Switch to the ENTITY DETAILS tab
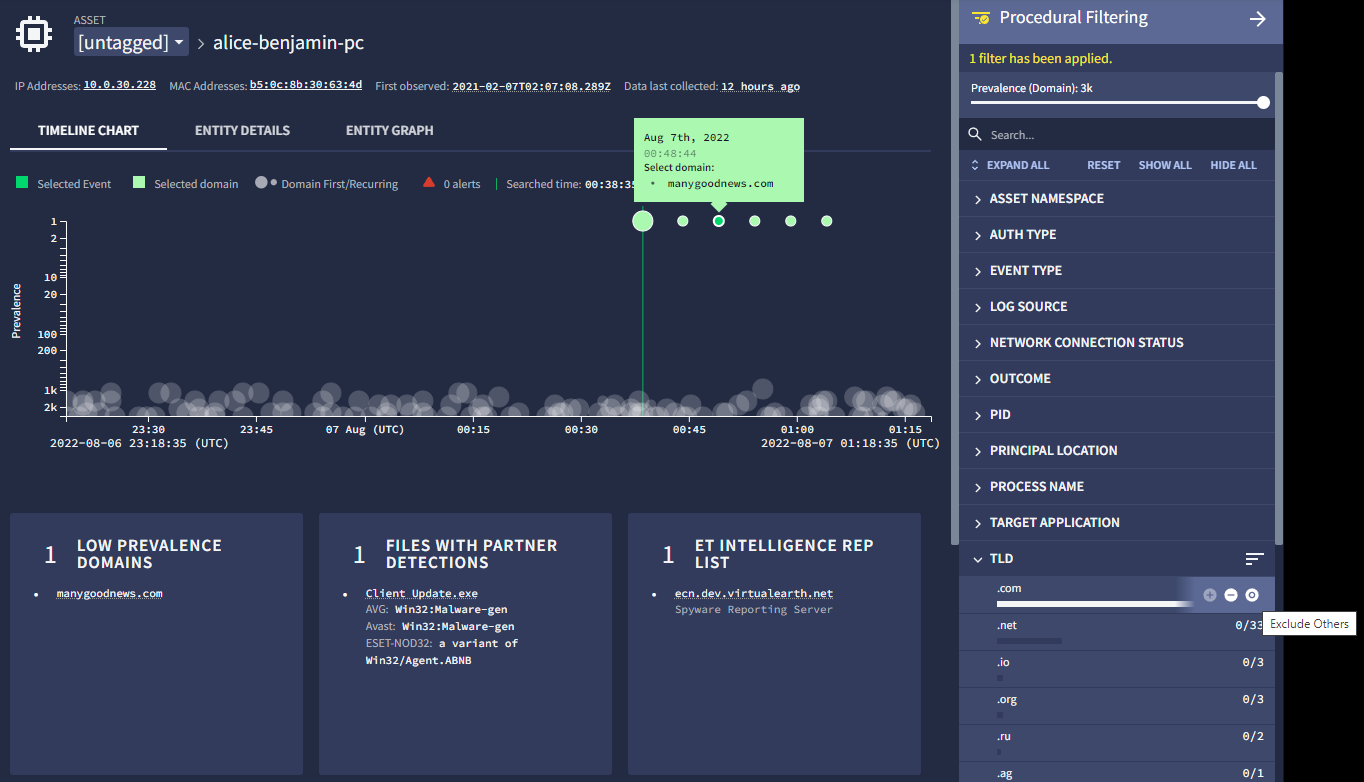Image resolution: width=1364 pixels, height=782 pixels. tap(243, 130)
